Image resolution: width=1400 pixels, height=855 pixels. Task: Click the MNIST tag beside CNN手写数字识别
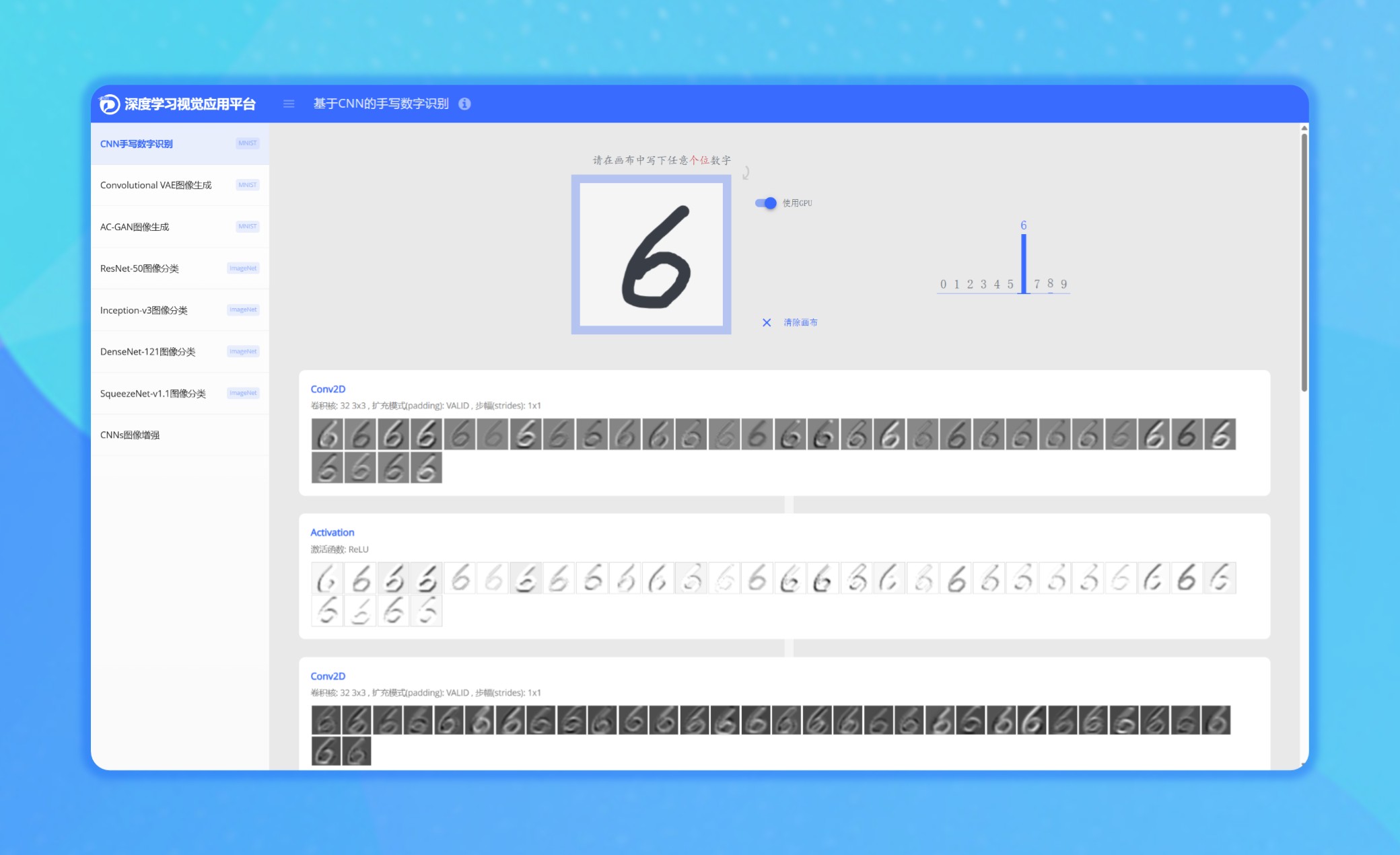(248, 143)
